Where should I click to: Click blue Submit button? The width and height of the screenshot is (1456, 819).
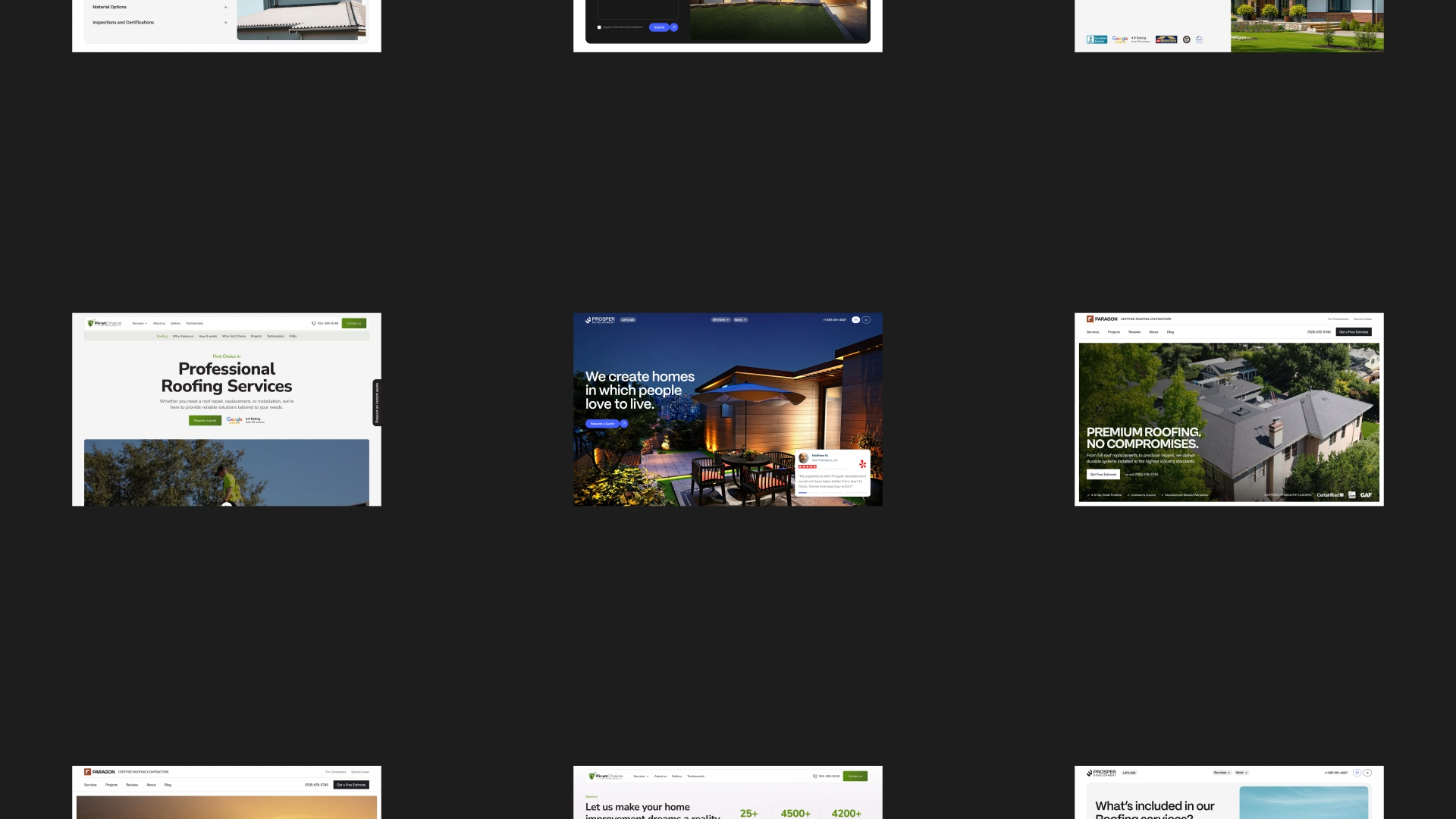point(659,27)
